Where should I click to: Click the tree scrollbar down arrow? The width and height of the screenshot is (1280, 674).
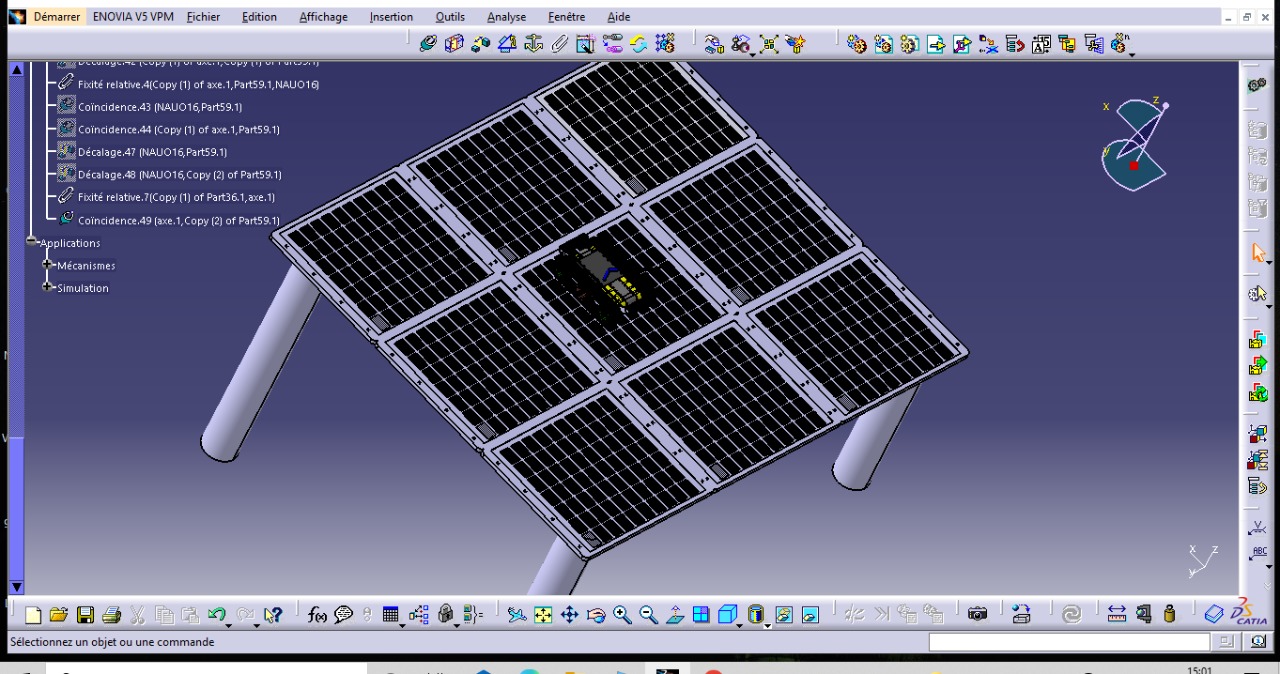click(x=15, y=587)
